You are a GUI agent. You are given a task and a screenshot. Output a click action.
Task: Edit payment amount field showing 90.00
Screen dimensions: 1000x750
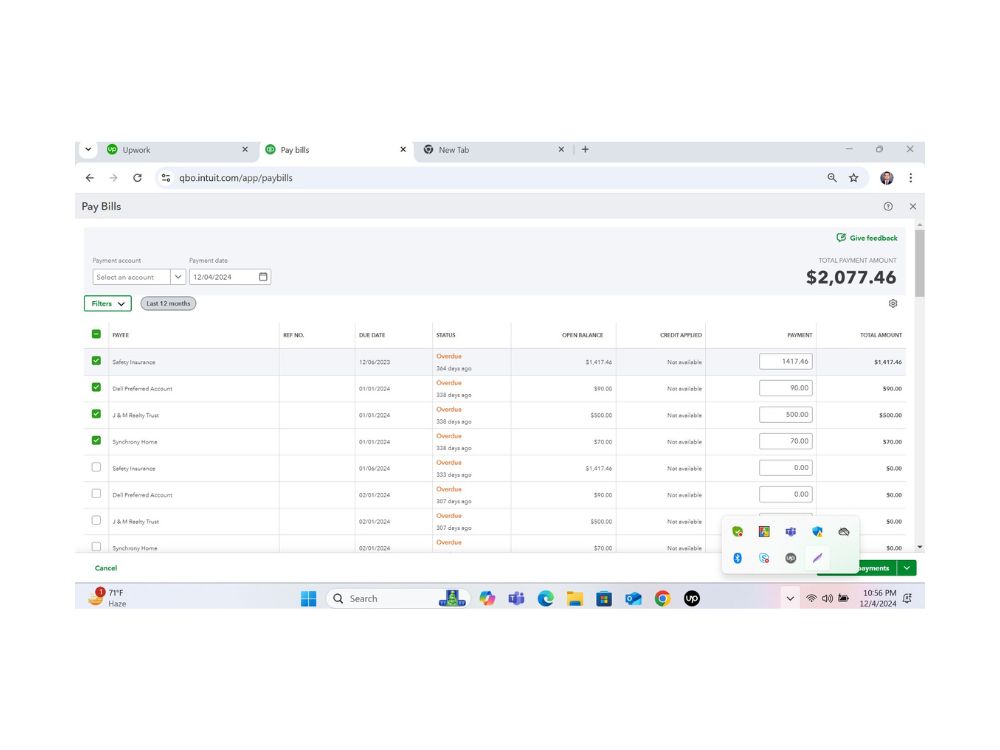[786, 388]
